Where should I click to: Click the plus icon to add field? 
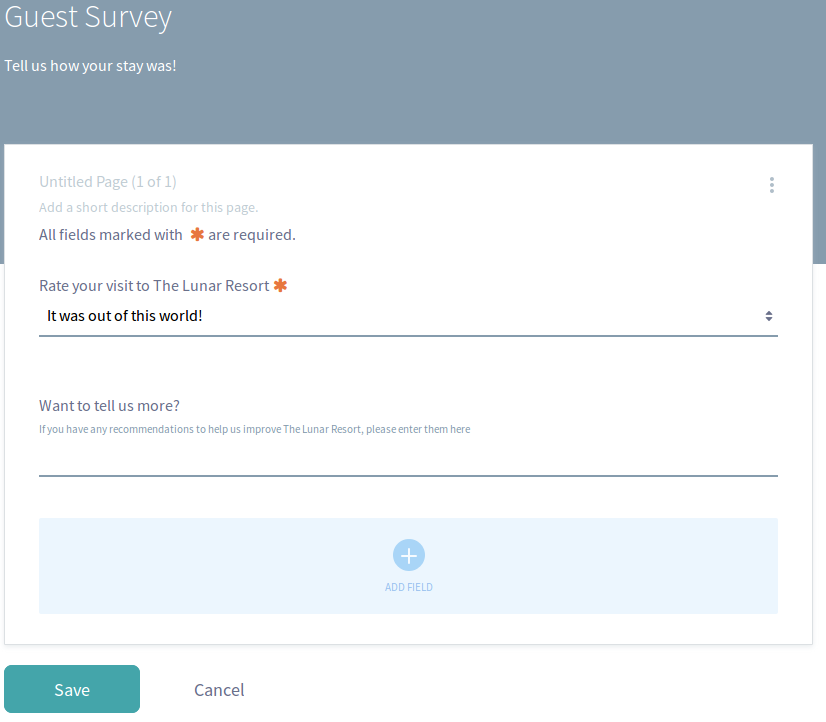point(409,555)
